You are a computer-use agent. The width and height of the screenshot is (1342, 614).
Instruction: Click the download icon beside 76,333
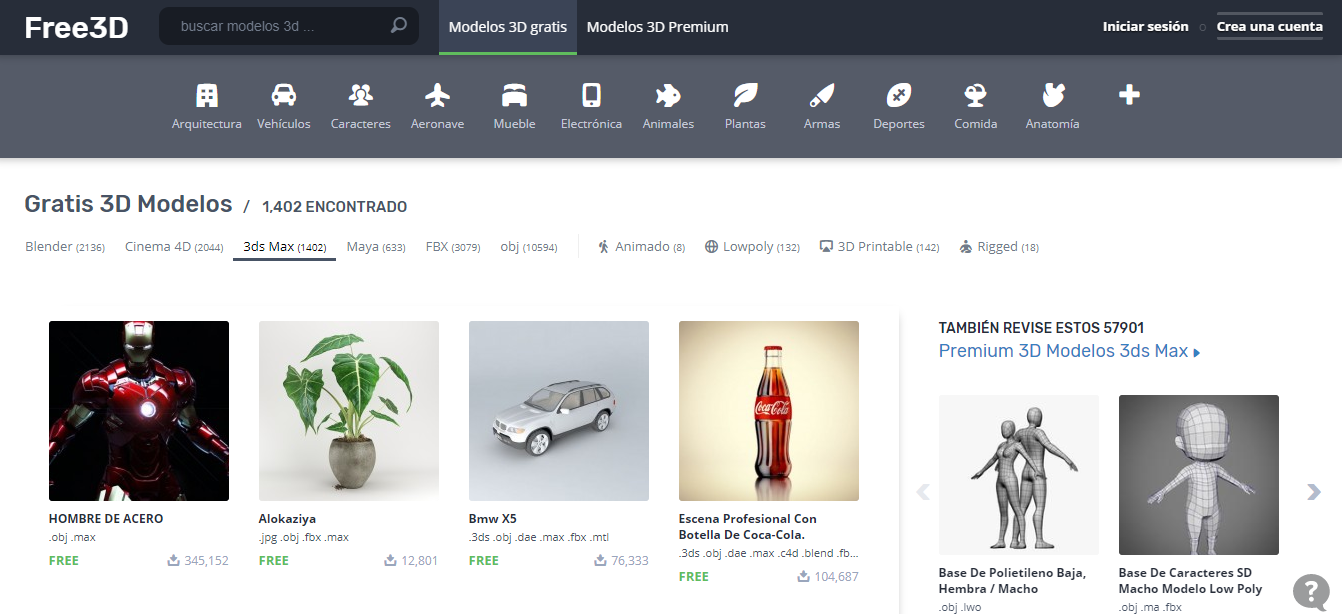point(601,561)
